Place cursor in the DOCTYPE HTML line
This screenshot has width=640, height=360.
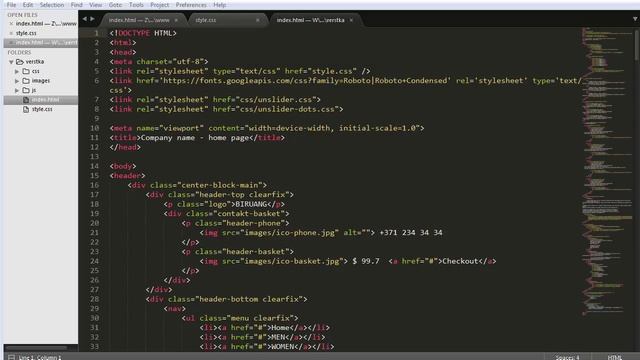143,33
